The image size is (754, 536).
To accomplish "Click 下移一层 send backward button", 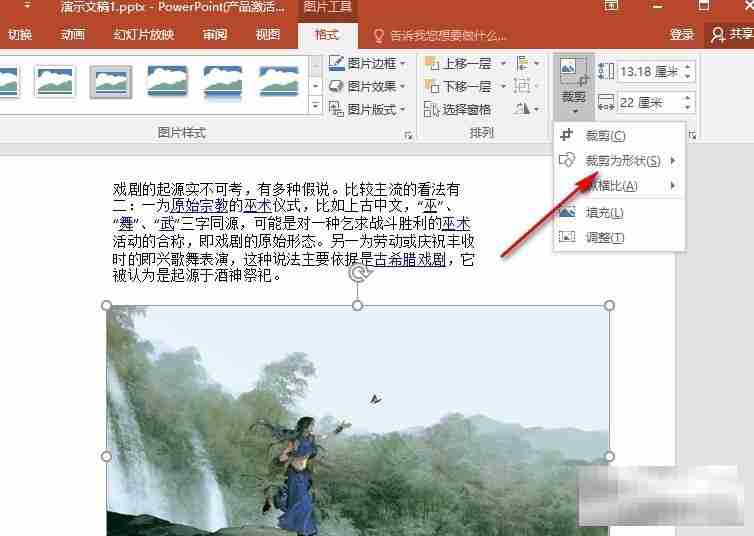I will click(x=458, y=86).
